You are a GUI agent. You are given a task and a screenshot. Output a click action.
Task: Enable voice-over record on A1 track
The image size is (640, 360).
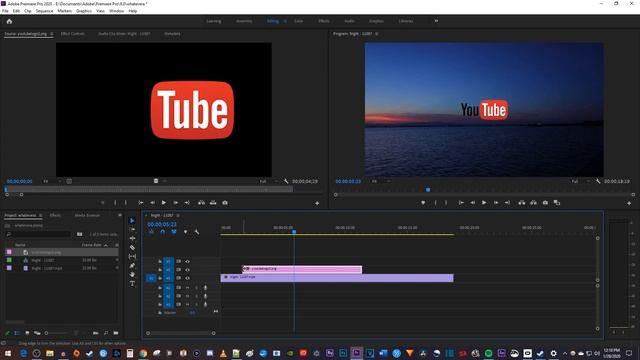[x=205, y=288]
